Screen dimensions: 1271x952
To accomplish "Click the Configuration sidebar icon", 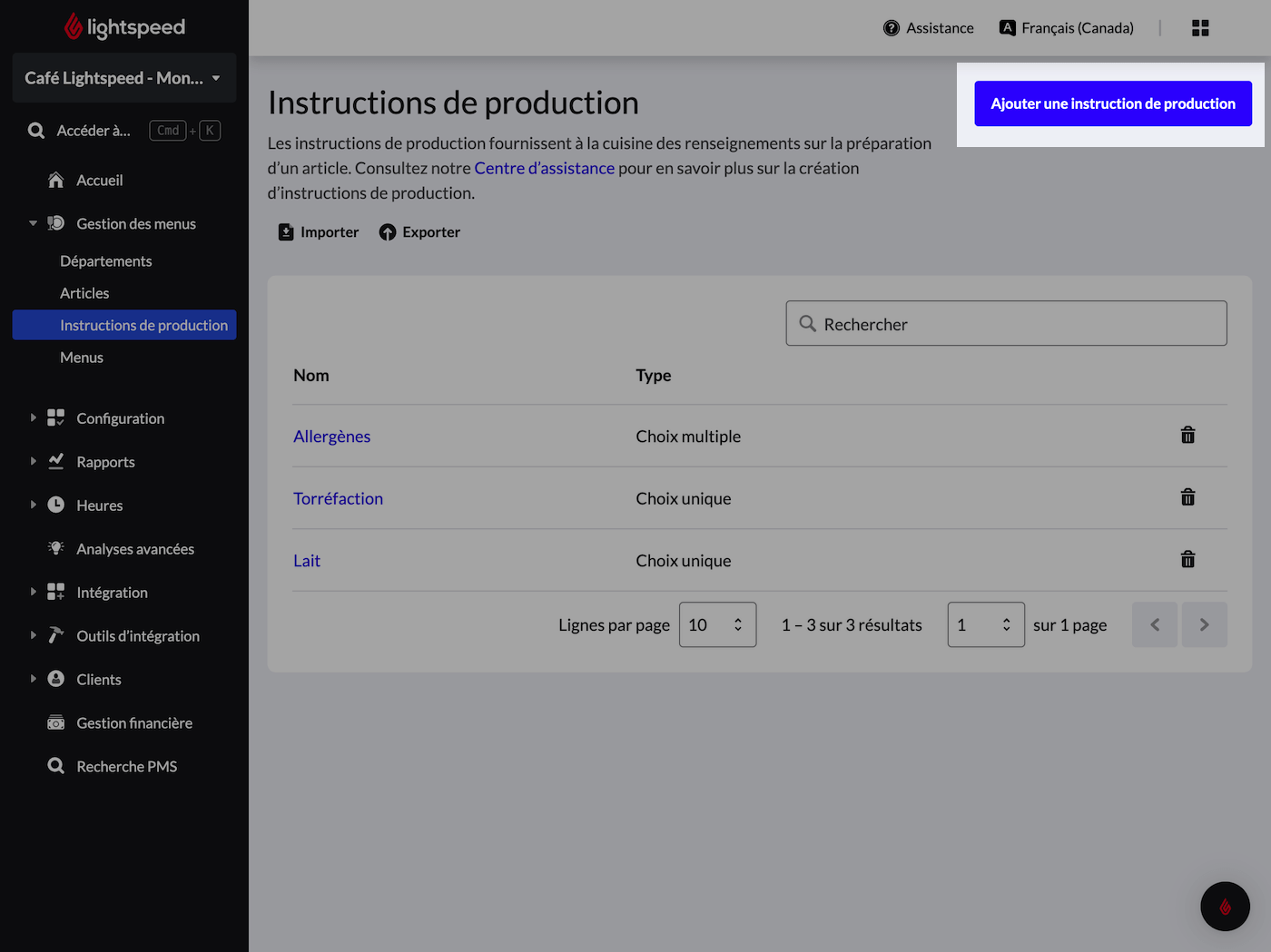I will click(56, 417).
